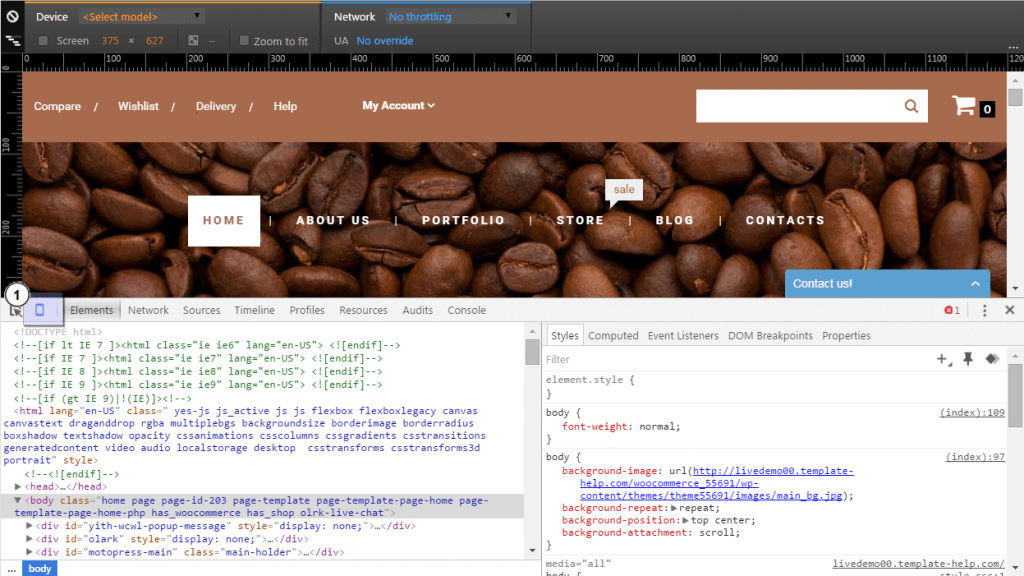Click the emulation more options dots
This screenshot has width=1024, height=576.
tap(1014, 47)
